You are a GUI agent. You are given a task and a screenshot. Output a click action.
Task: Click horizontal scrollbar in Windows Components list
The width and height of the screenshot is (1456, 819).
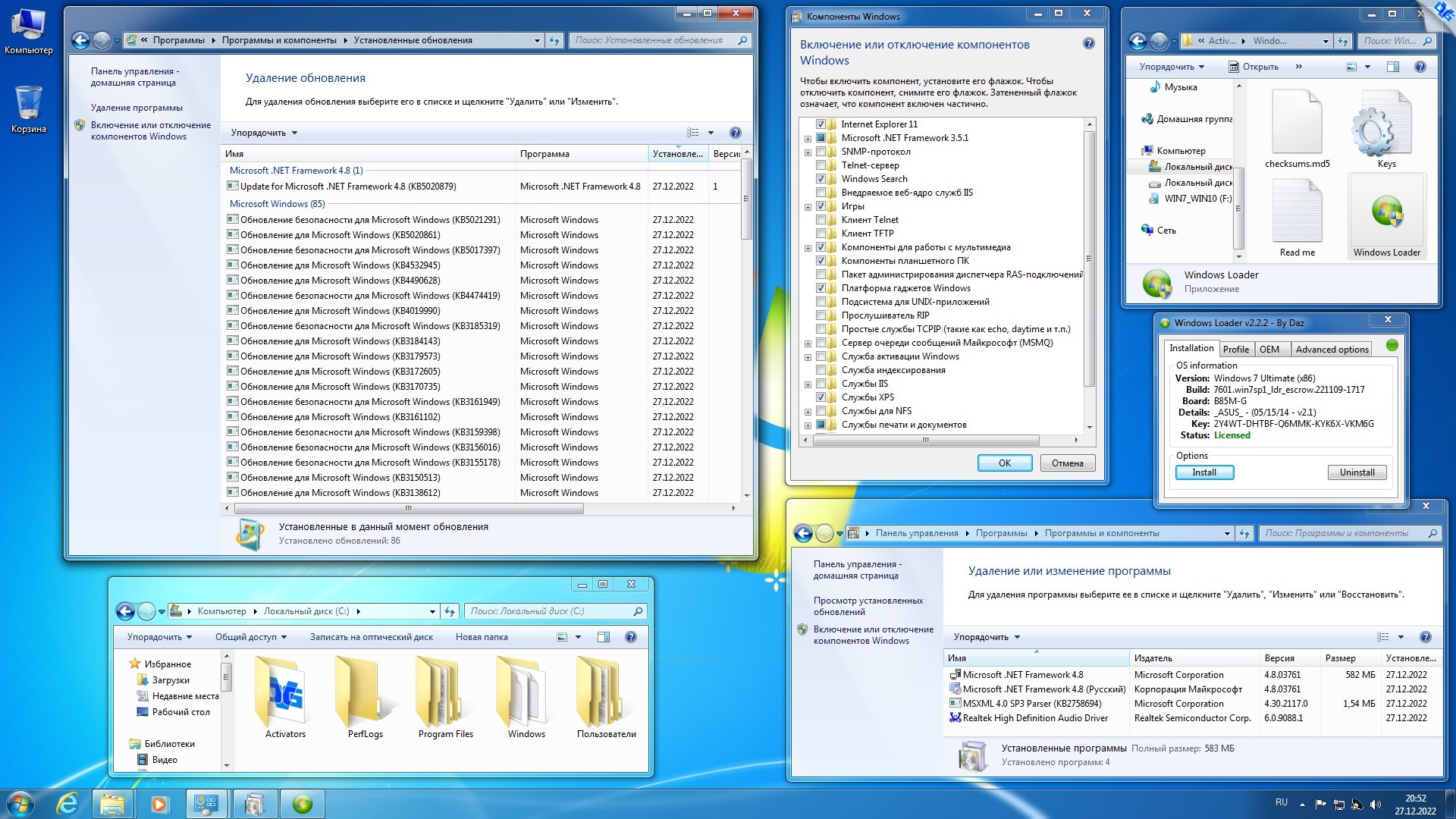[925, 440]
